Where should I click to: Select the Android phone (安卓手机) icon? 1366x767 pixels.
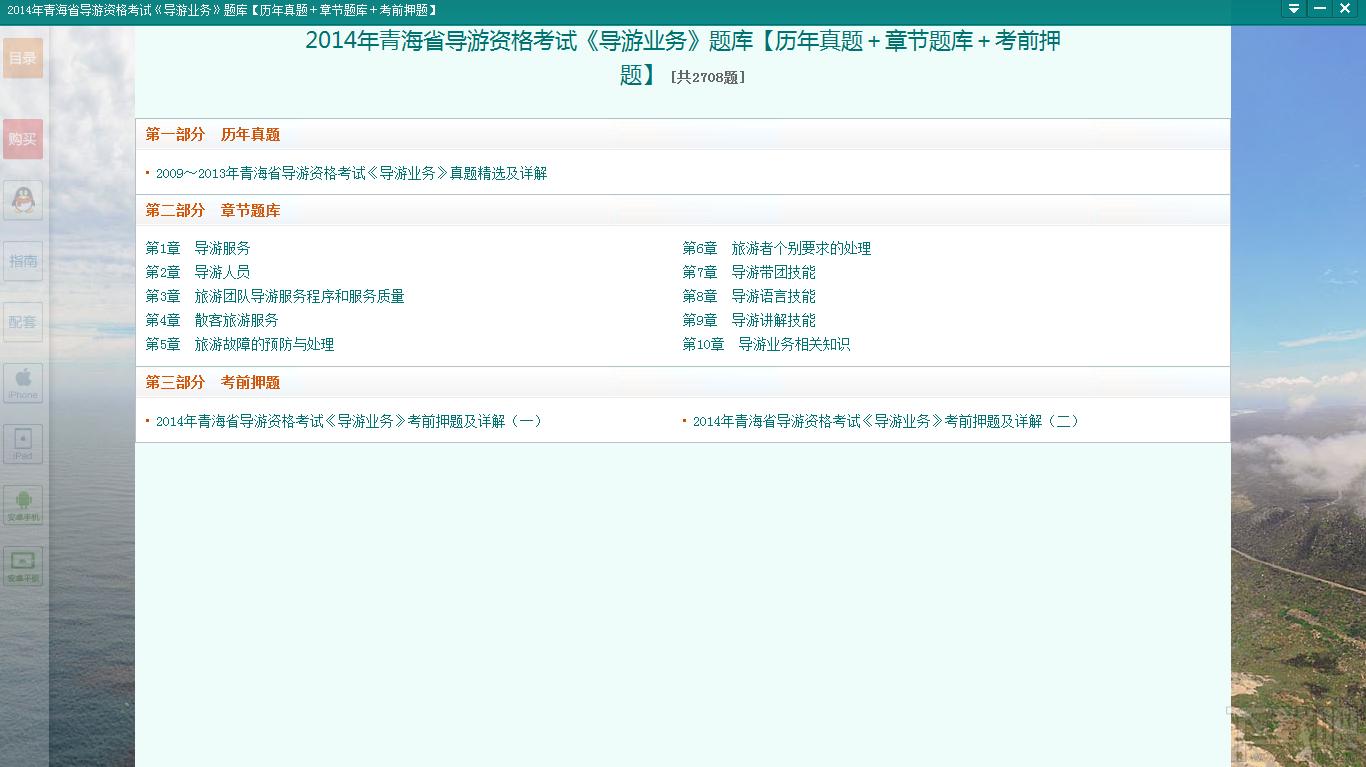23,505
